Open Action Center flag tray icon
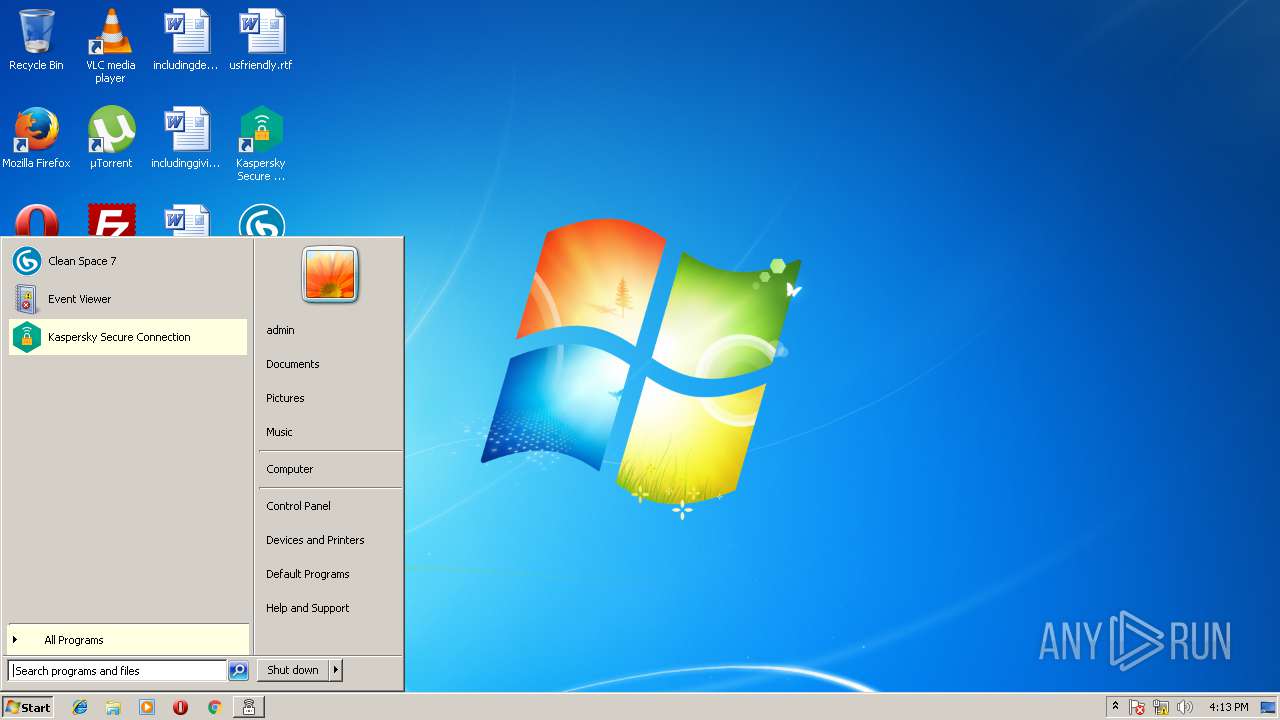Screen dimensions: 1280x720 (x=1137, y=707)
